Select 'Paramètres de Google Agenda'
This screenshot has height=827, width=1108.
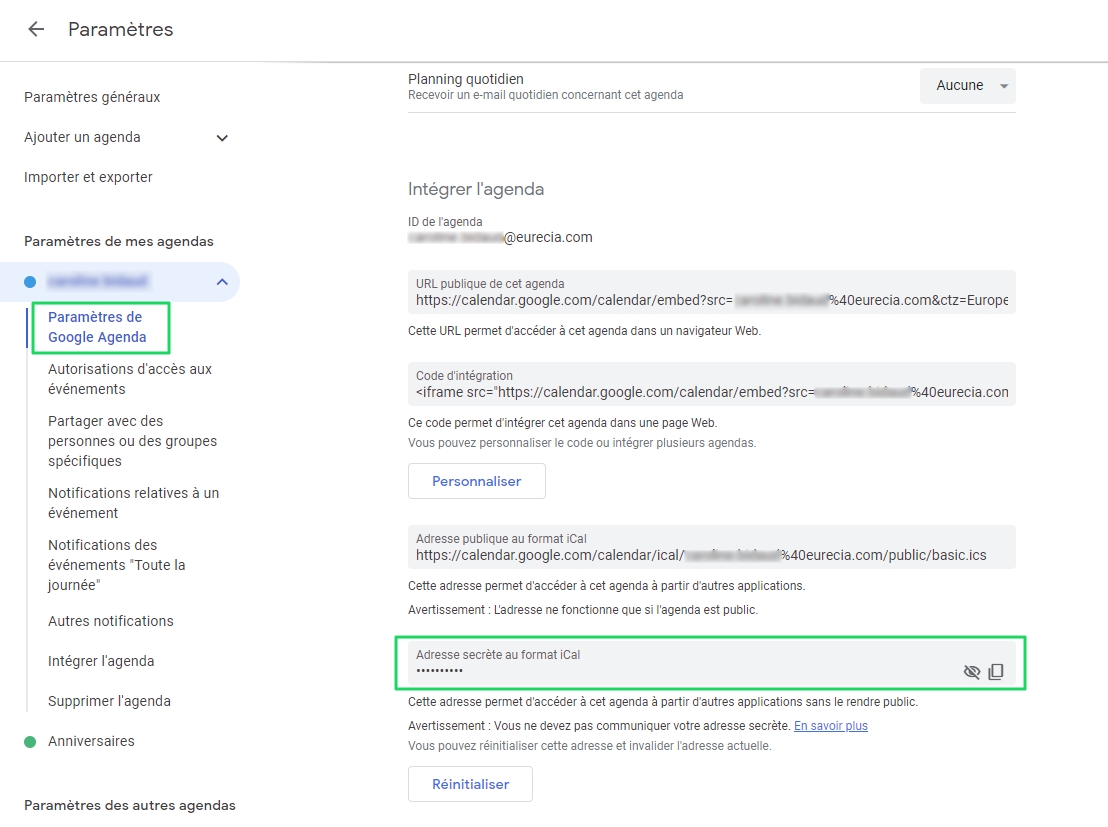97,327
